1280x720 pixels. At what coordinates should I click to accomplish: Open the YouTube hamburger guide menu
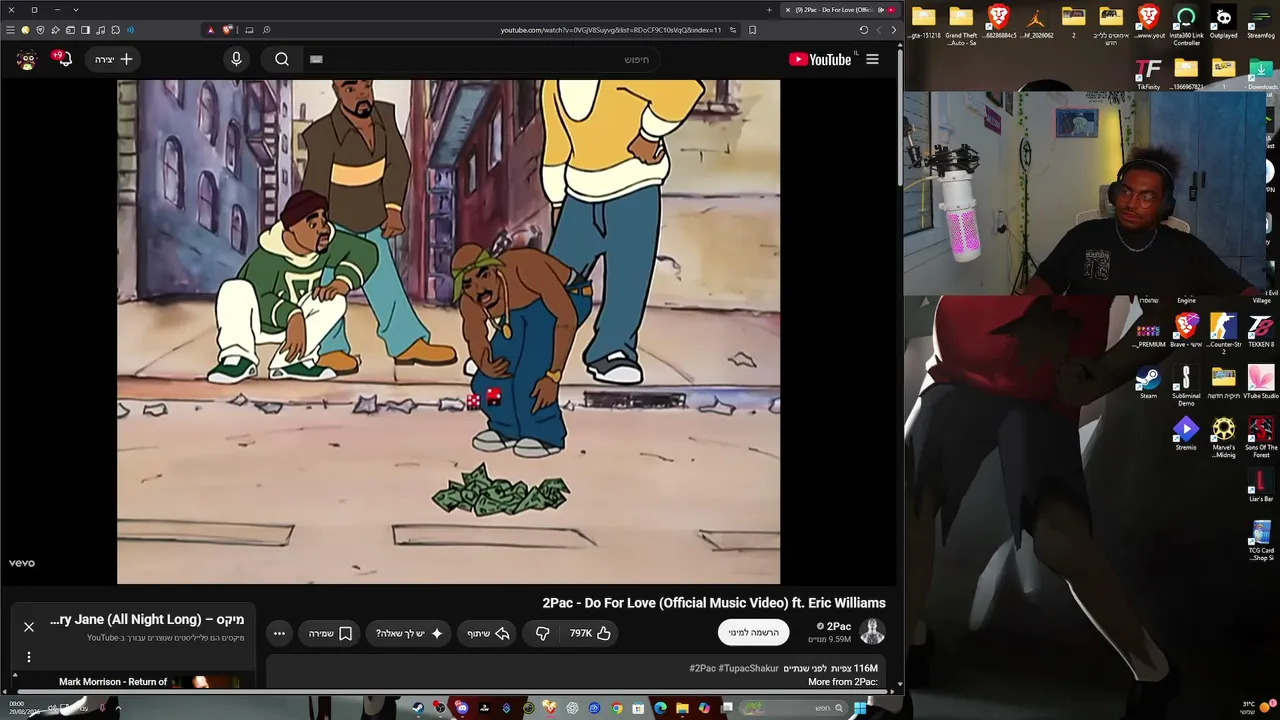tap(872, 59)
